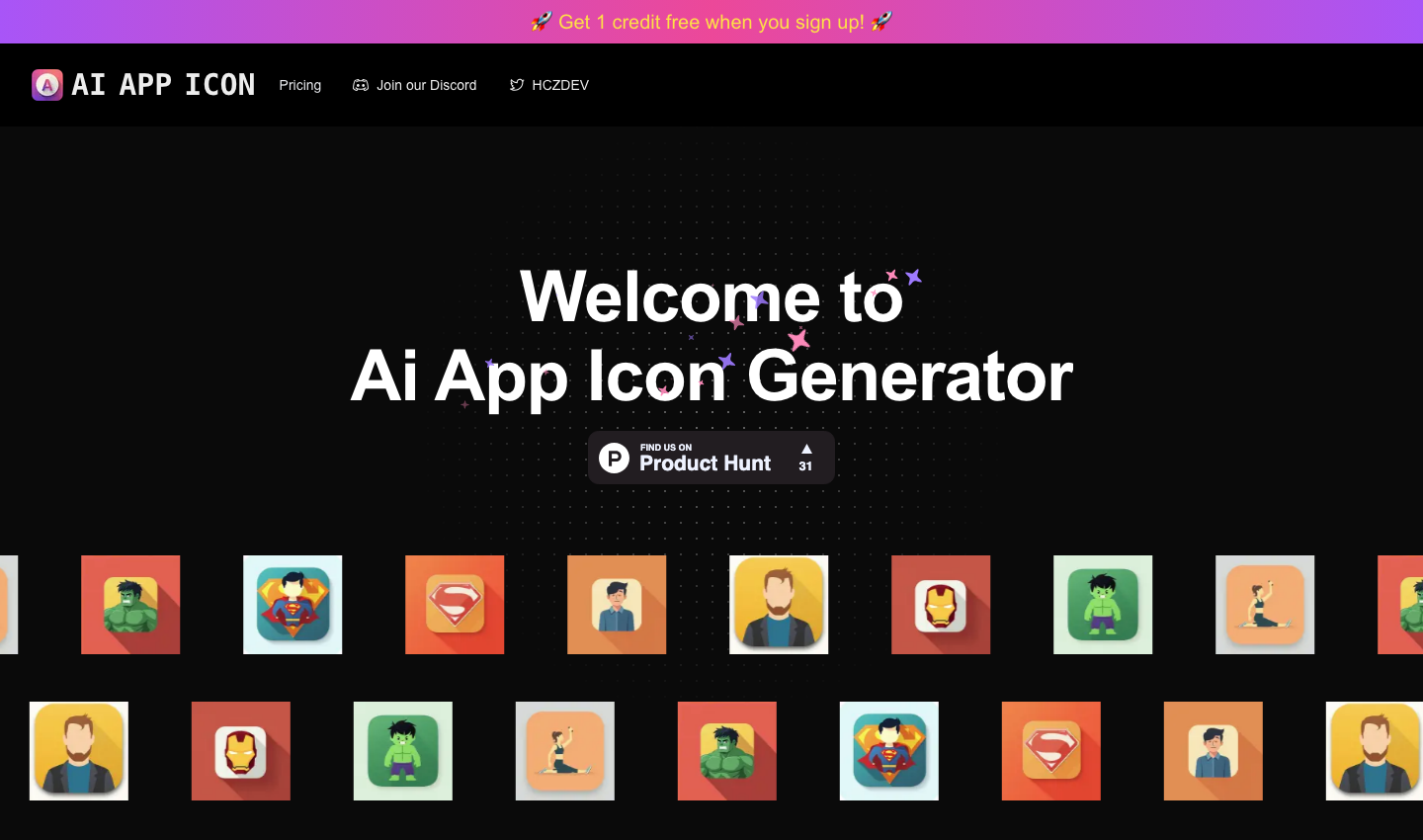Click the Product Hunt vote count 31
Screen dimensions: 1423x840
[805, 466]
